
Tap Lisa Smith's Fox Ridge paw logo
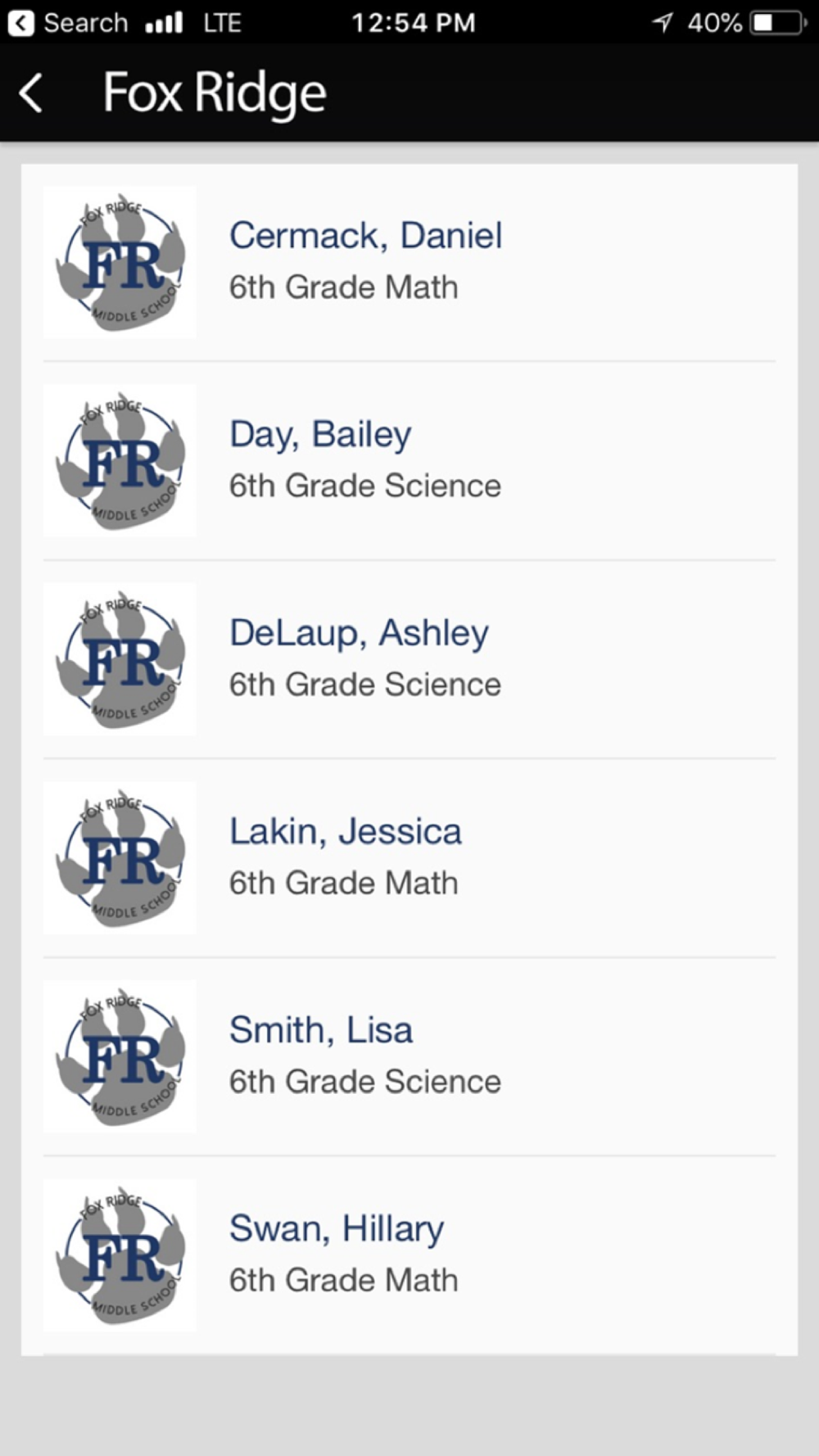click(x=120, y=1056)
